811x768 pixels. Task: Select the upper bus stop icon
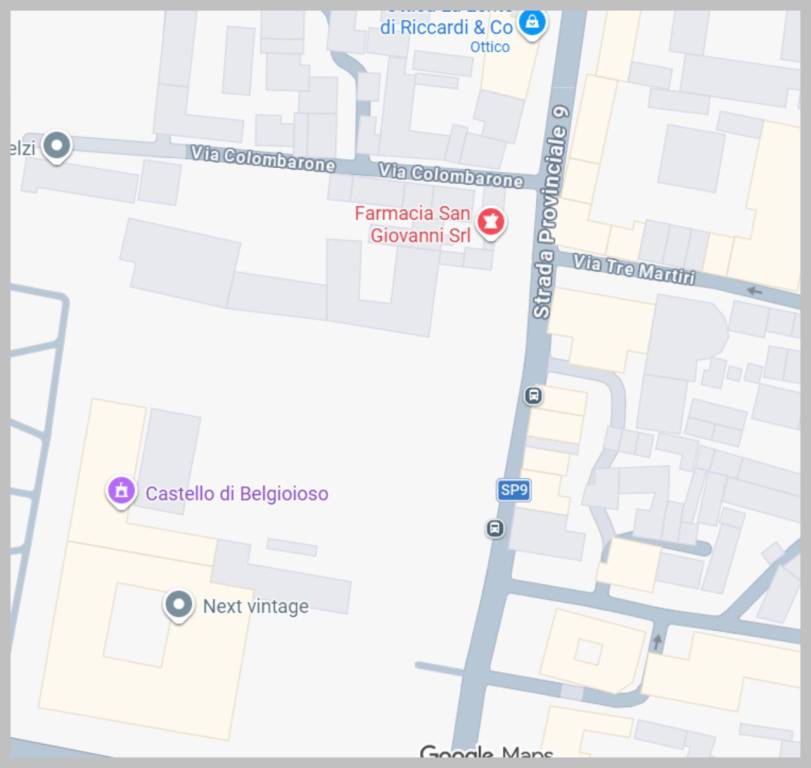(533, 396)
